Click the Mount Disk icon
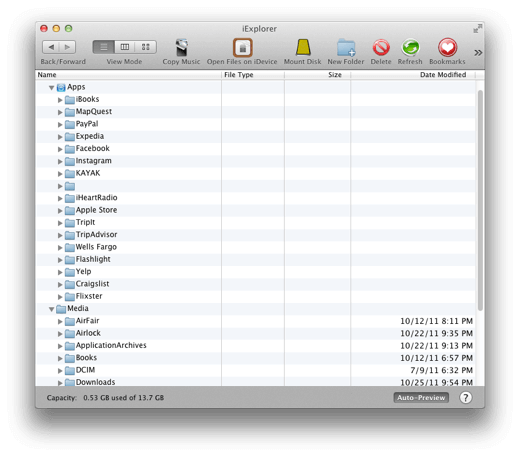Viewport: 520px width, 457px height. pyautogui.click(x=303, y=47)
